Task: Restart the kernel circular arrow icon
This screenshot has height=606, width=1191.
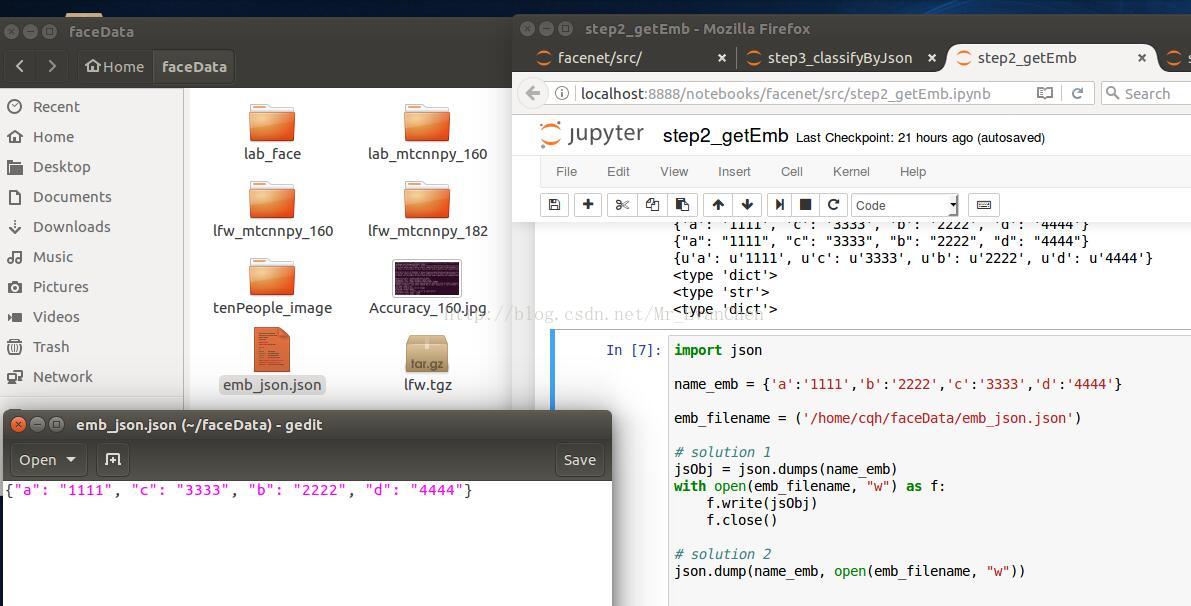Action: point(833,205)
